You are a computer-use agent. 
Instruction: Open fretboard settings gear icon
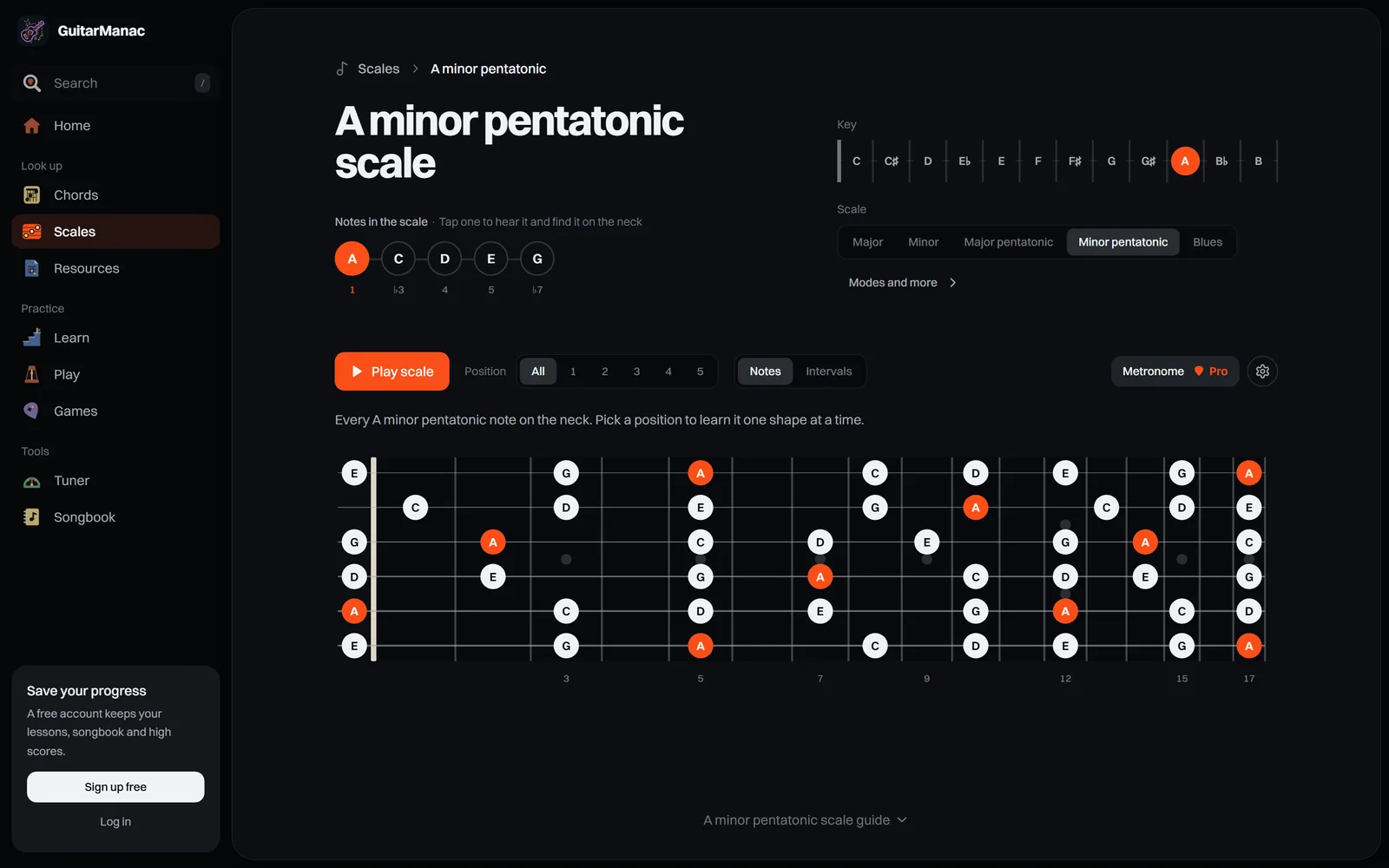pos(1262,372)
